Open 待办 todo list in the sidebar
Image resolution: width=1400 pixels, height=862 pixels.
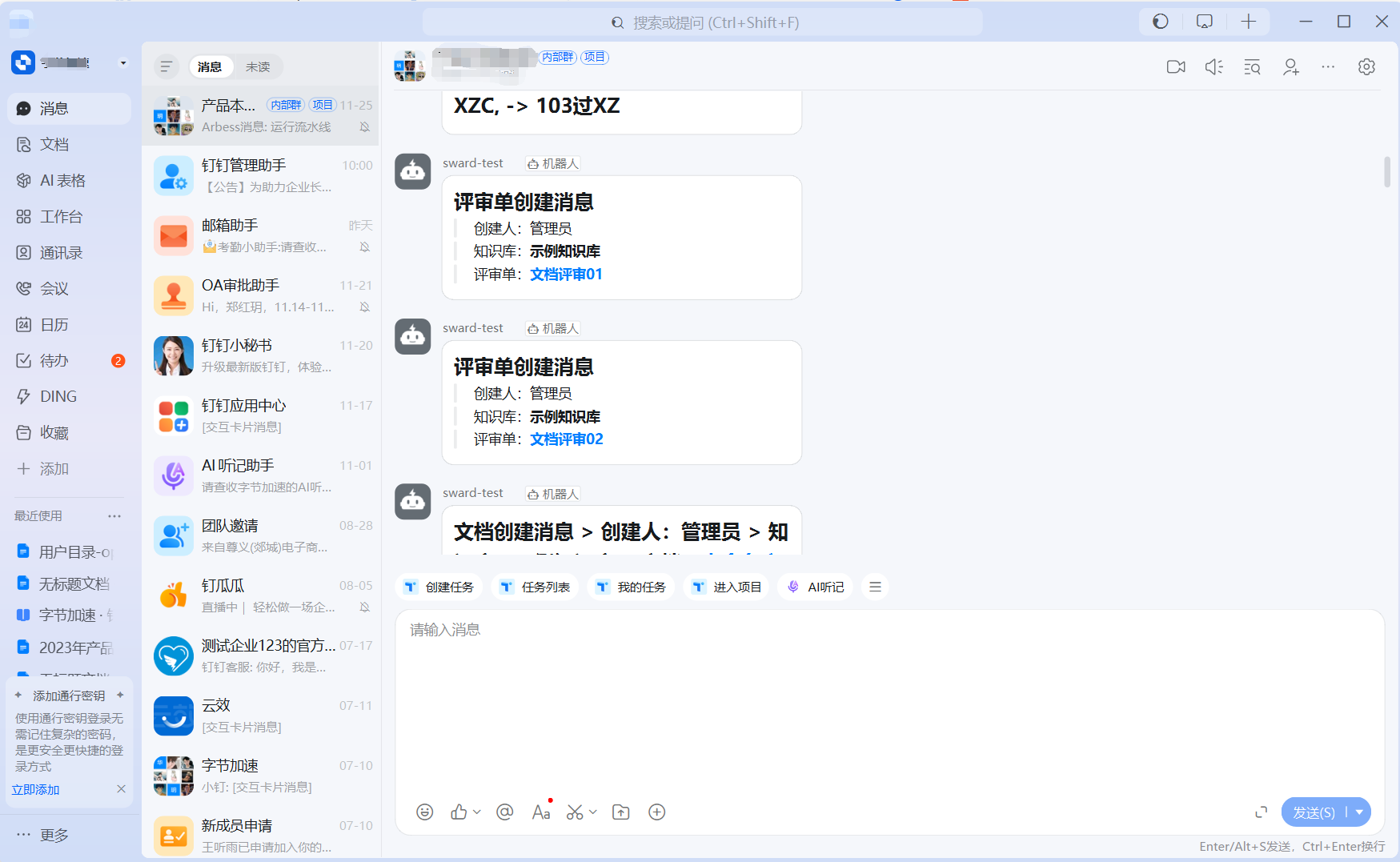69,361
